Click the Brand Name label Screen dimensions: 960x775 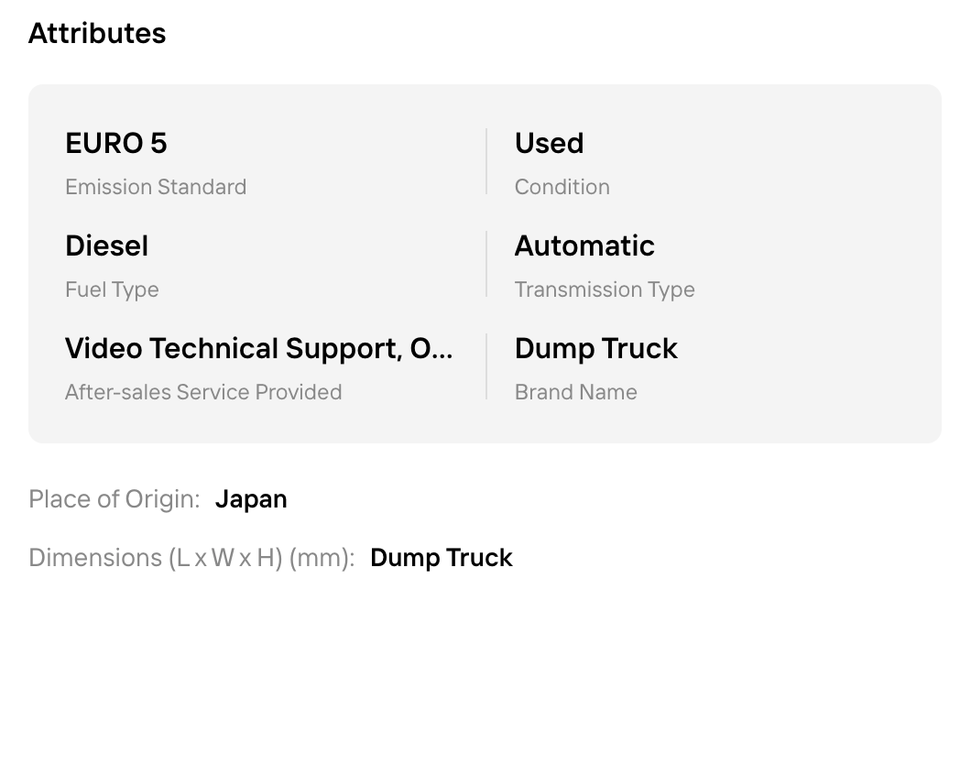tap(576, 392)
